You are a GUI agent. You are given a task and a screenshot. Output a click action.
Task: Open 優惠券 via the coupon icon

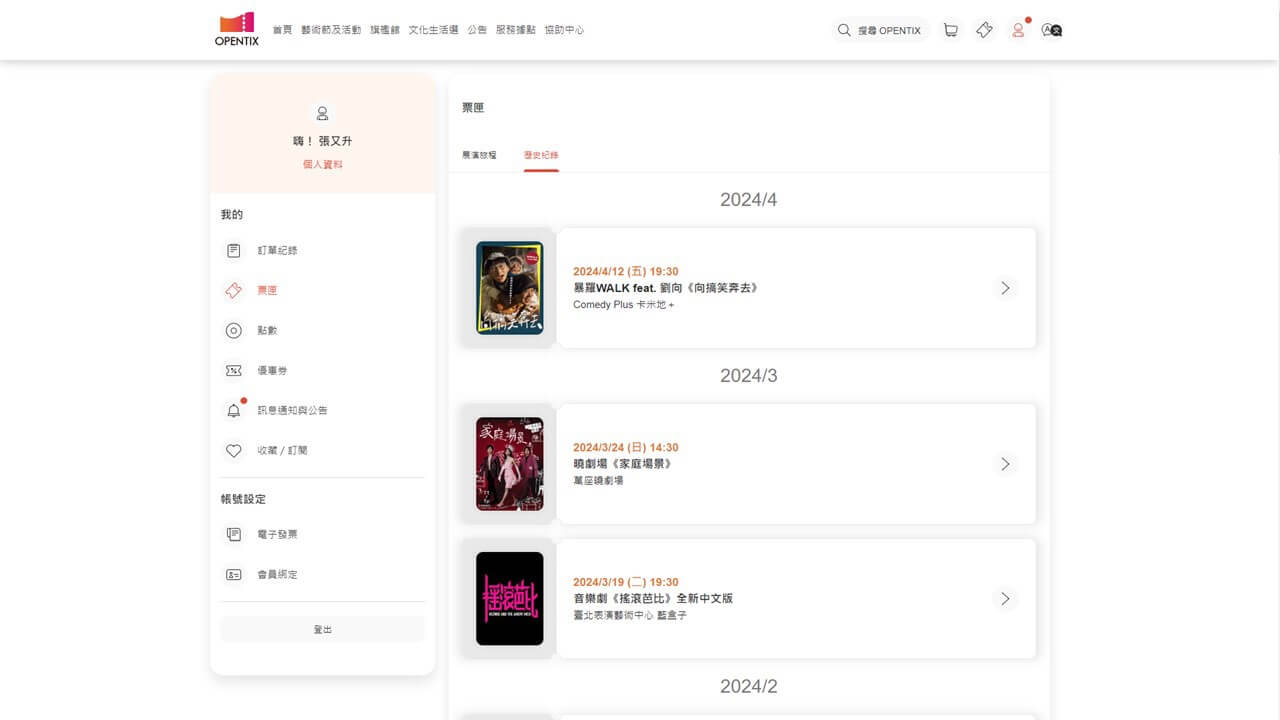[x=233, y=370]
